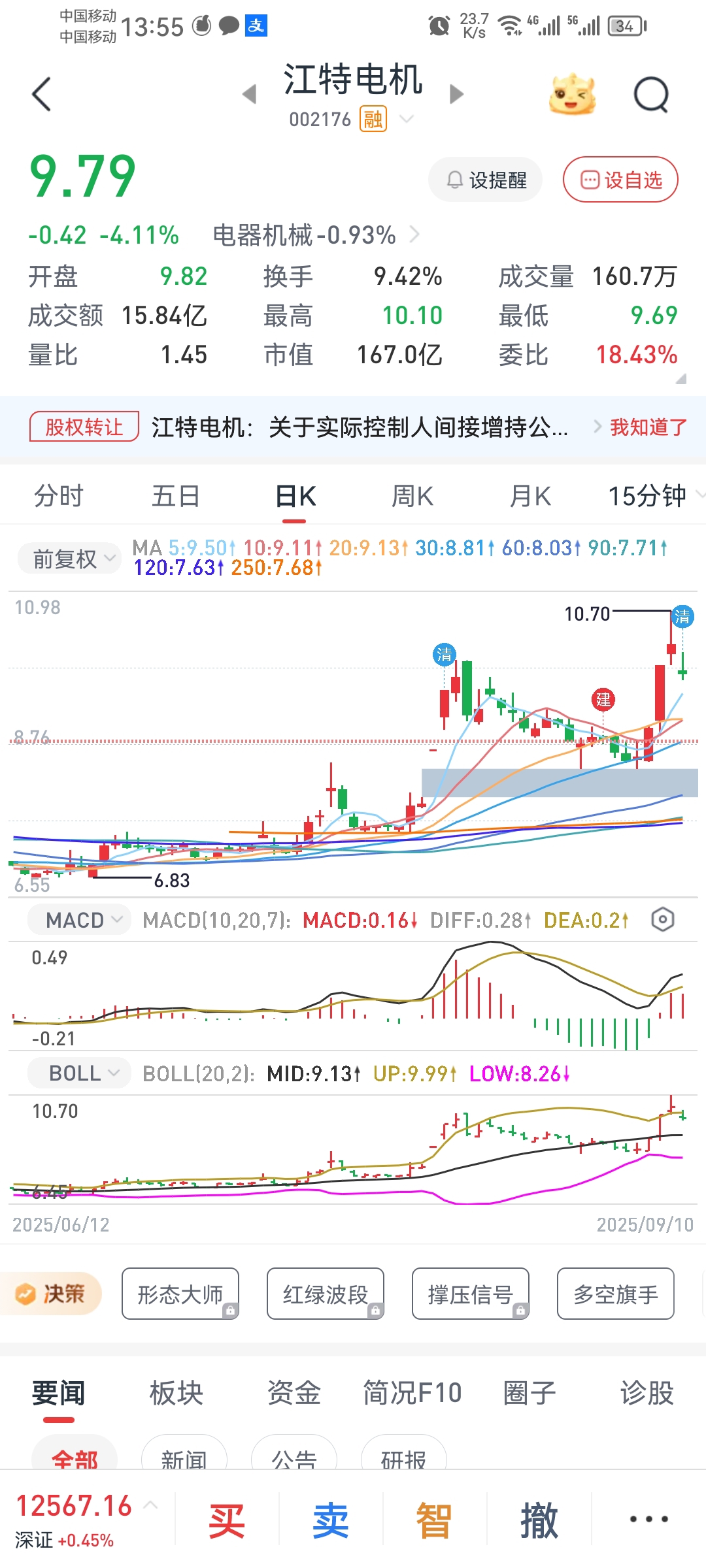
Task: Open 红绿波段 locked tool
Action: pyautogui.click(x=325, y=1294)
